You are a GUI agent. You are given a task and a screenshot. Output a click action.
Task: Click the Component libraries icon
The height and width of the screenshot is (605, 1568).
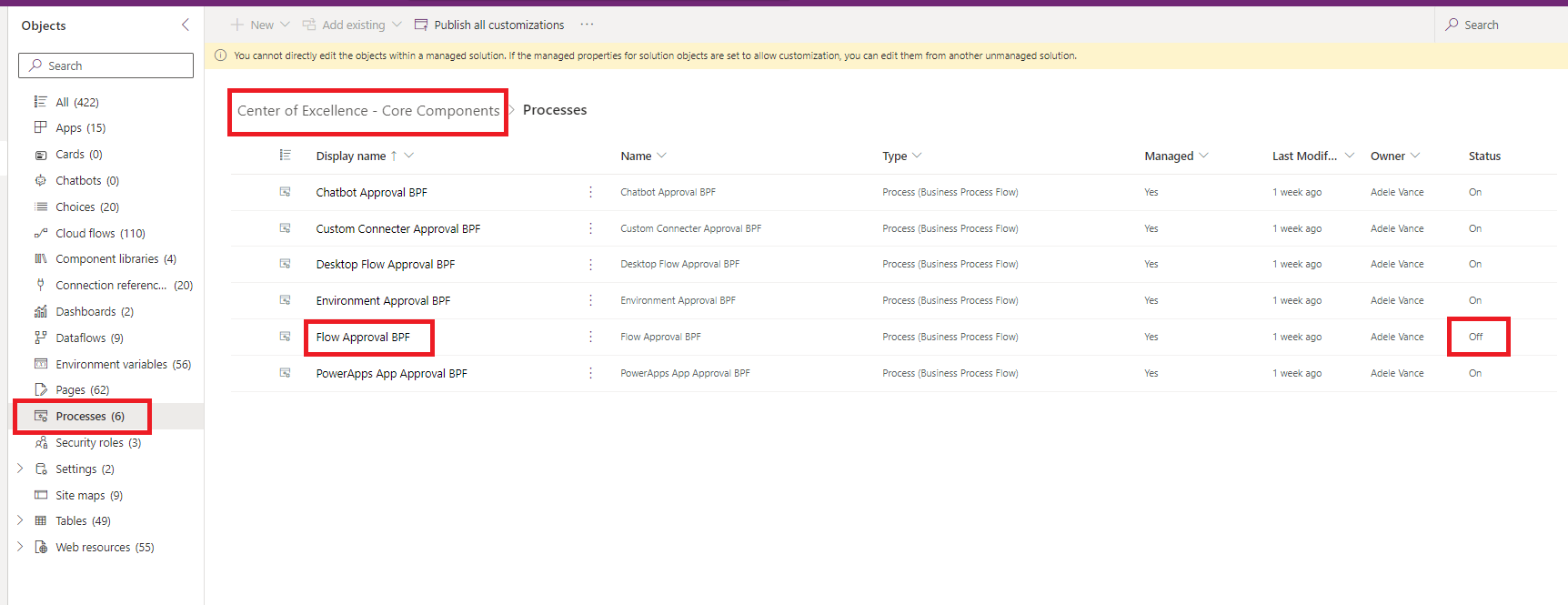click(40, 258)
